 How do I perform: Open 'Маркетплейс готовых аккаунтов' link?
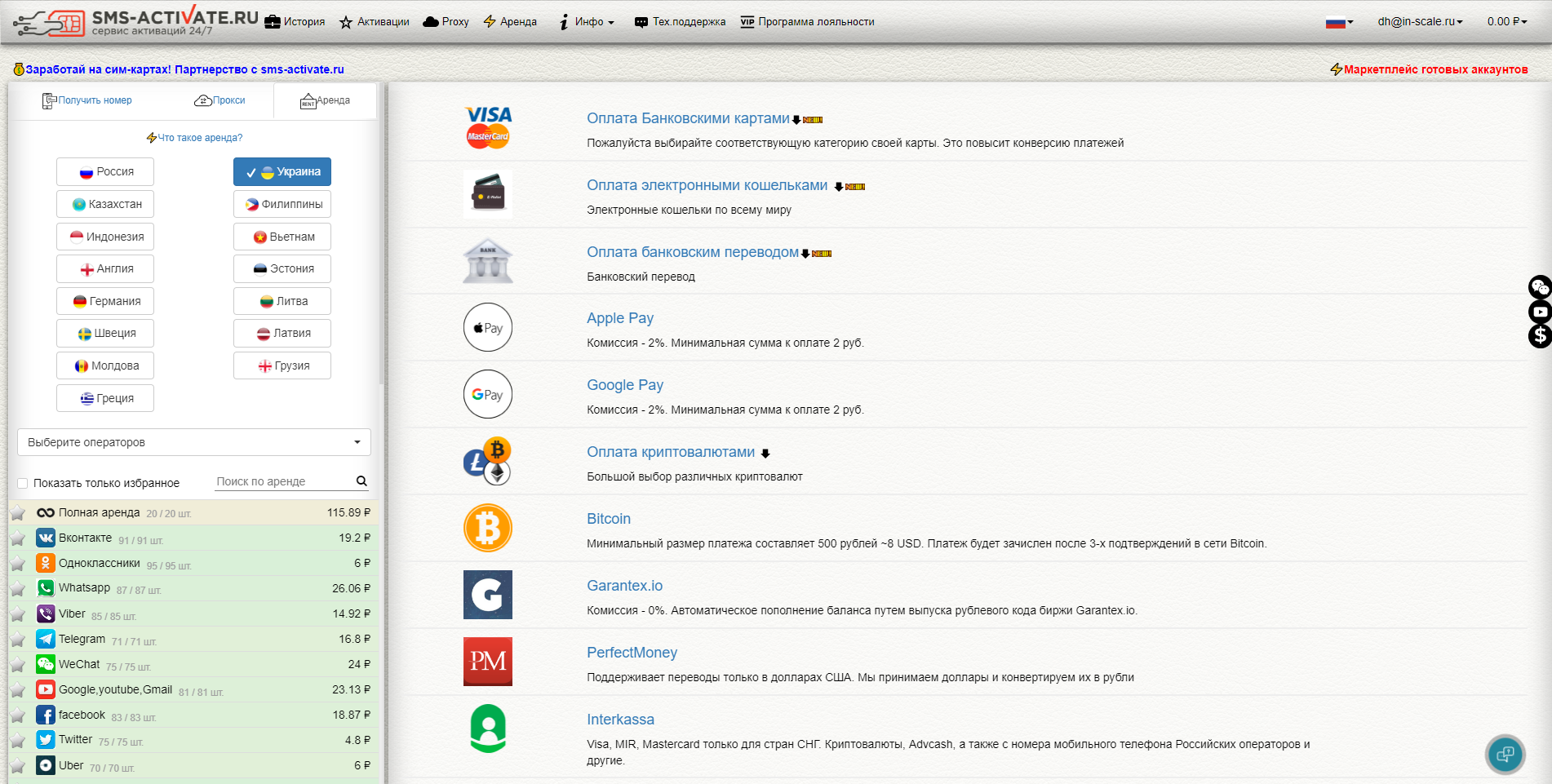click(1429, 69)
